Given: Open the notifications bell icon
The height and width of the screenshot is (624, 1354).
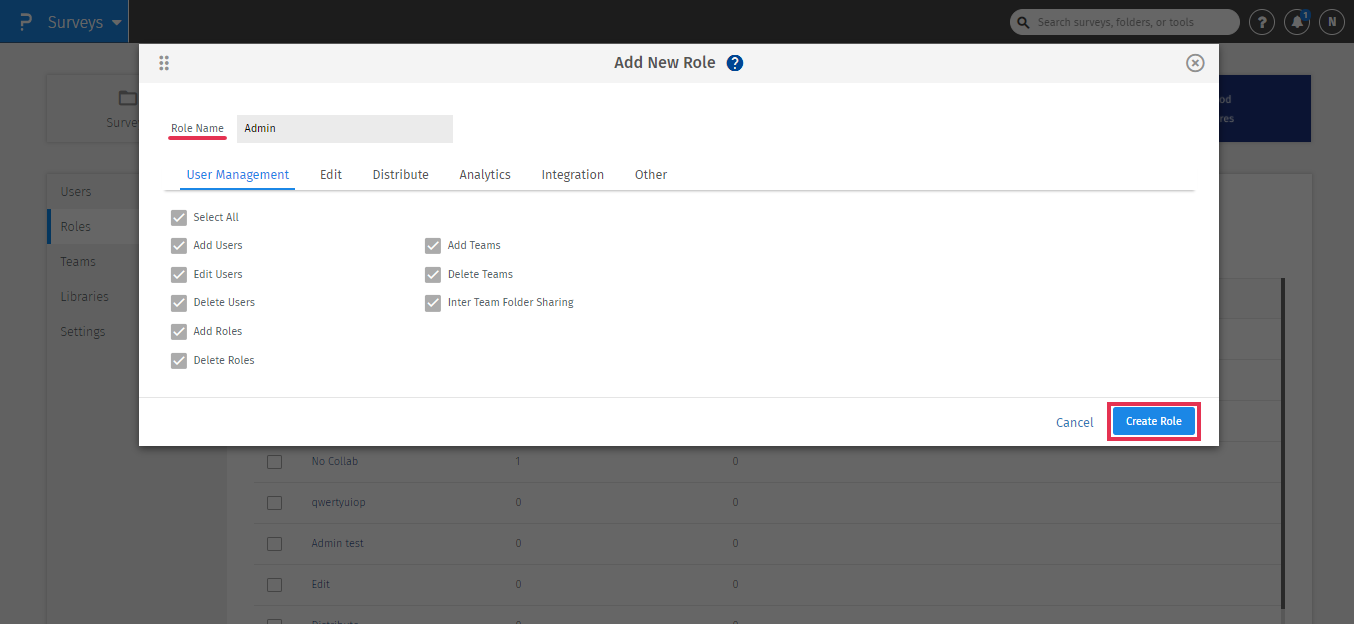Looking at the screenshot, I should [x=1297, y=22].
